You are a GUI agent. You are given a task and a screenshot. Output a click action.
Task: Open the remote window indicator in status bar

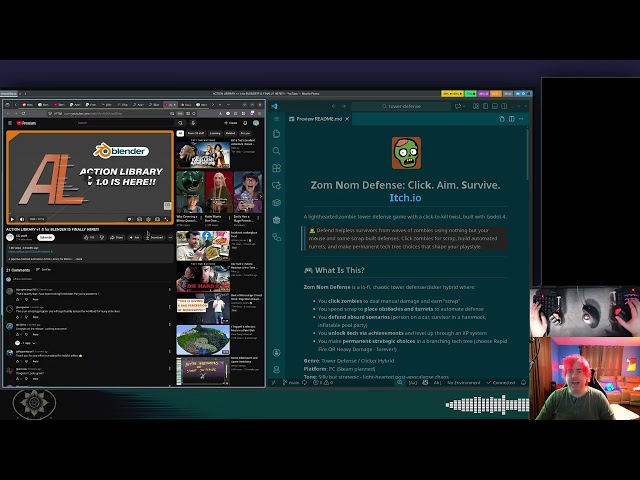[274, 382]
